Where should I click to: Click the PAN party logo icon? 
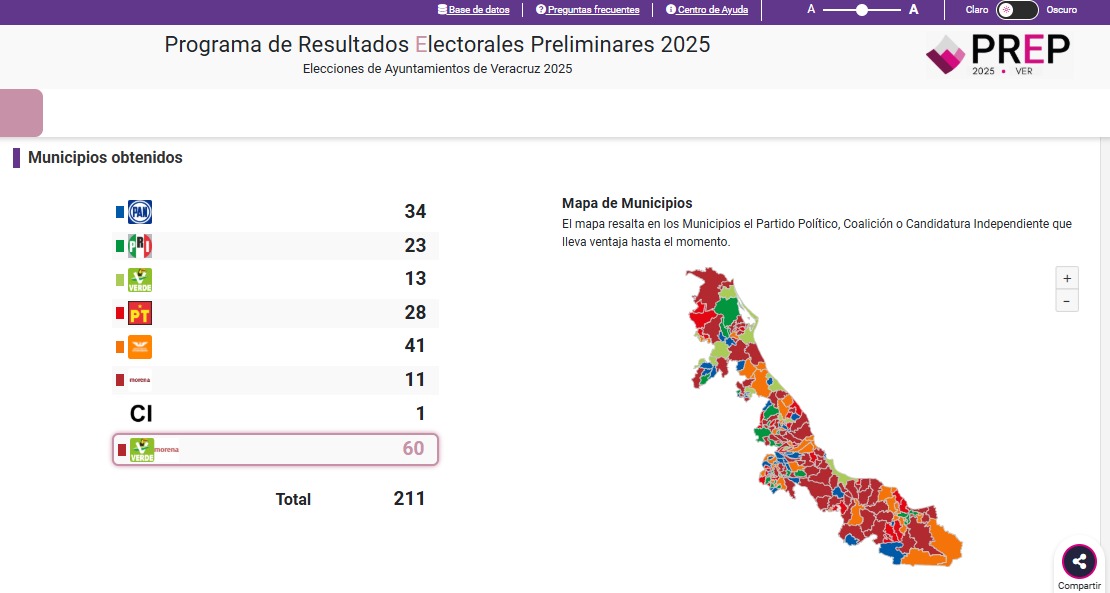[139, 212]
